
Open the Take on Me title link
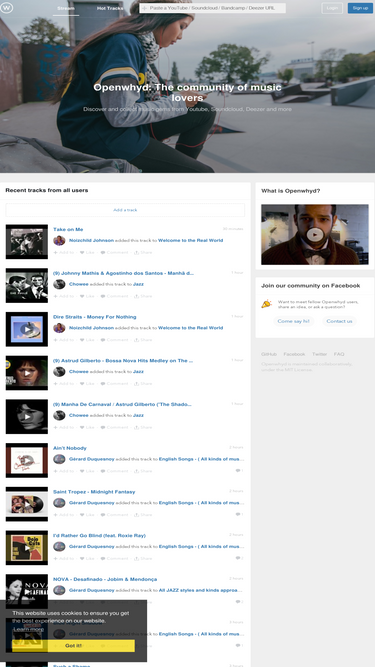[68, 229]
